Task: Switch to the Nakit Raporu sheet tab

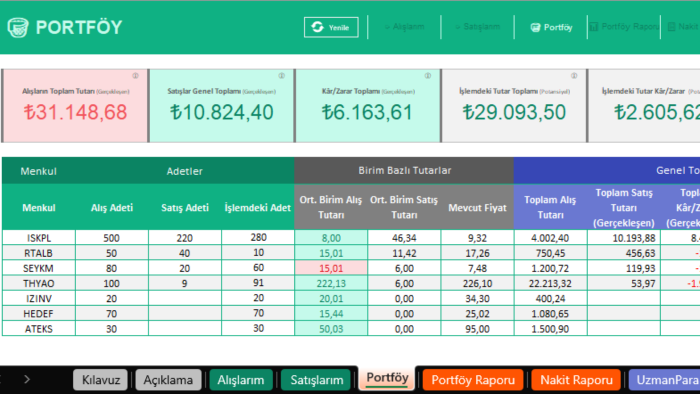Action: [x=576, y=380]
